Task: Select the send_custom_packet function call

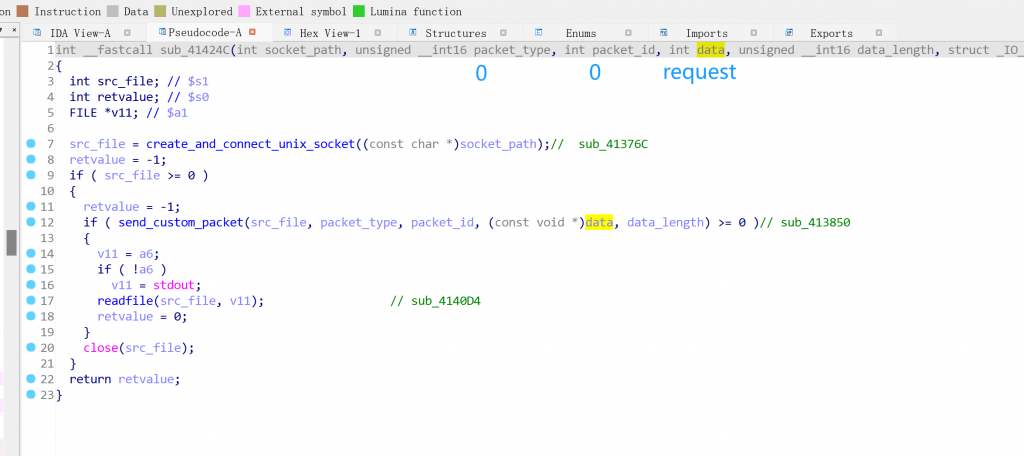Action: (178, 222)
